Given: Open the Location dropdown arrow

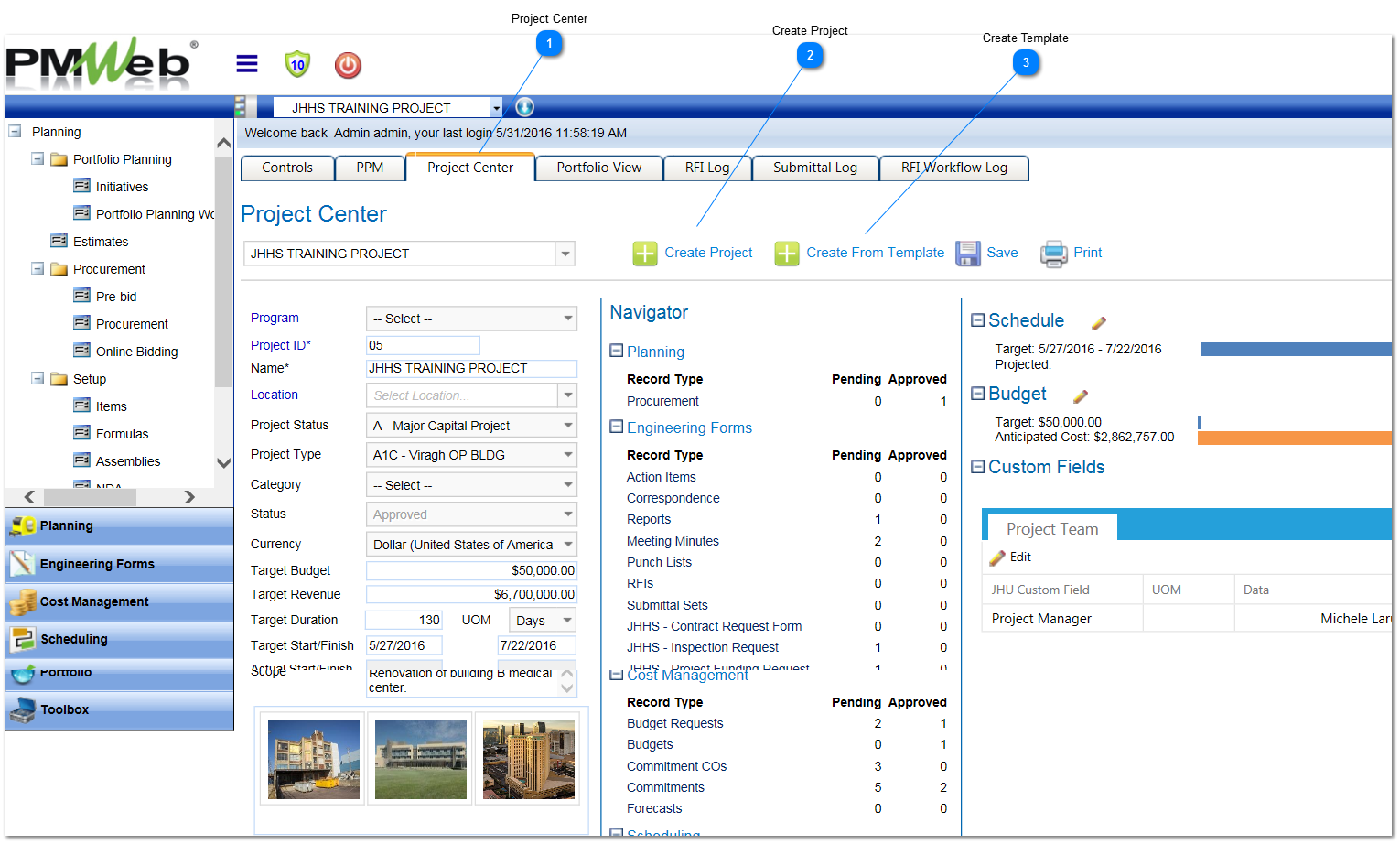Looking at the screenshot, I should 568,395.
